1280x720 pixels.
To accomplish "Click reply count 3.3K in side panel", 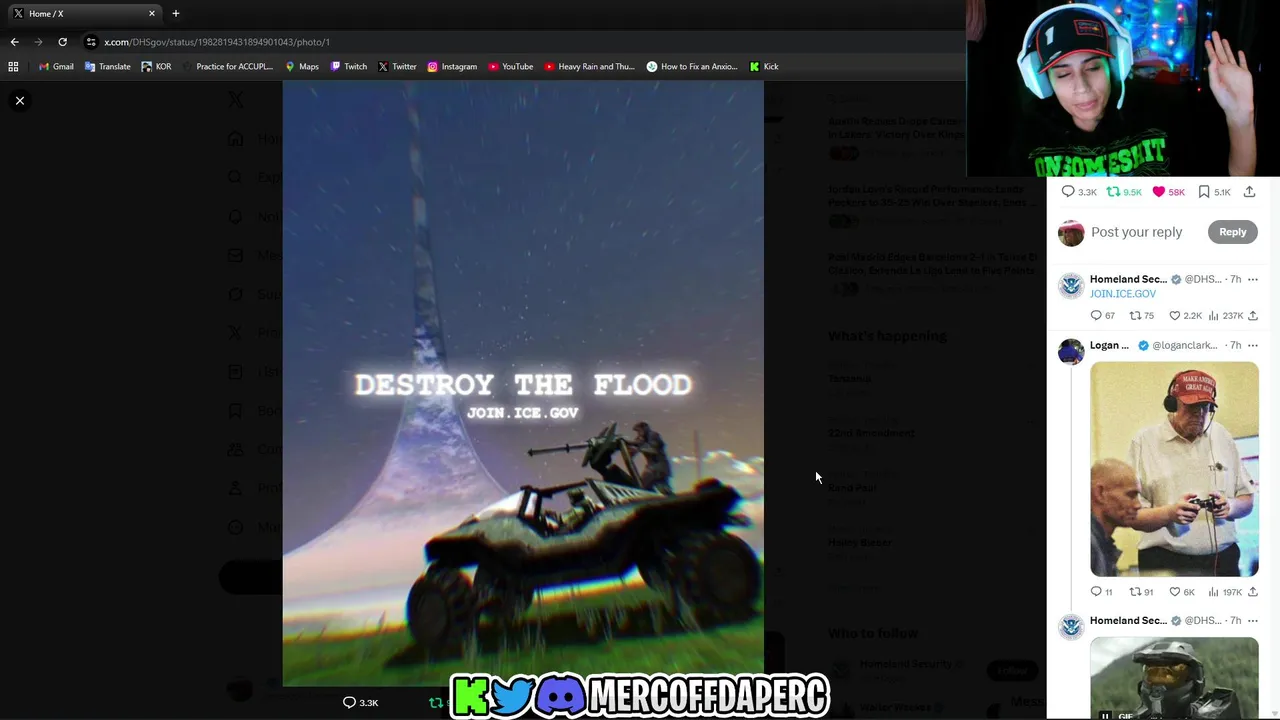I will point(1079,192).
